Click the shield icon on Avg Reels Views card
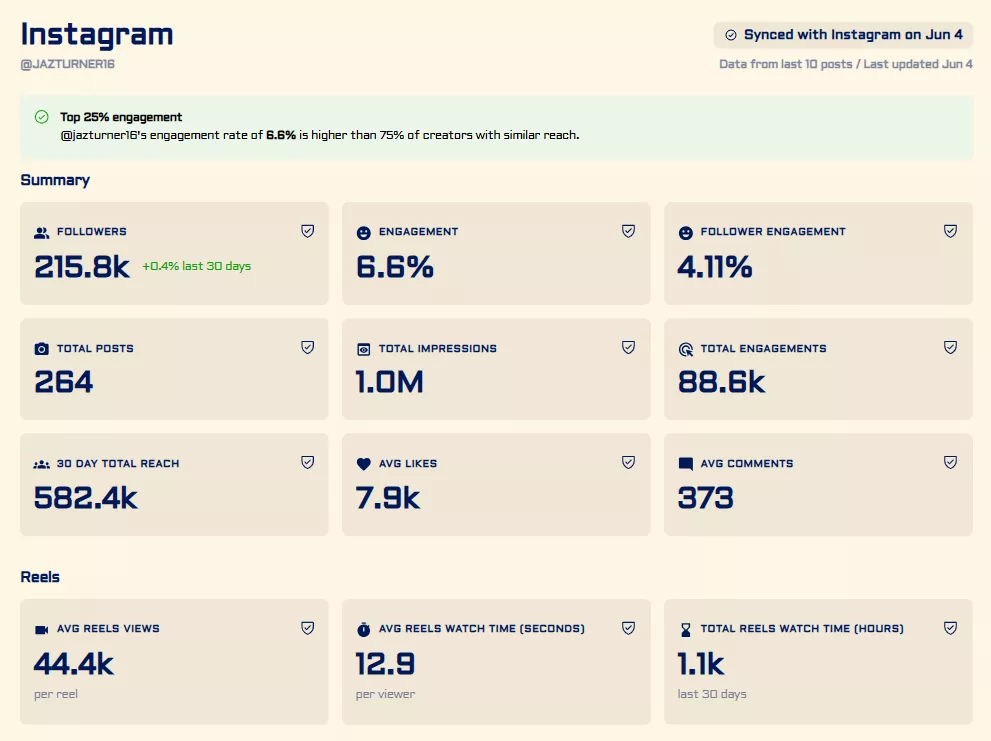This screenshot has width=991, height=741. [x=308, y=628]
